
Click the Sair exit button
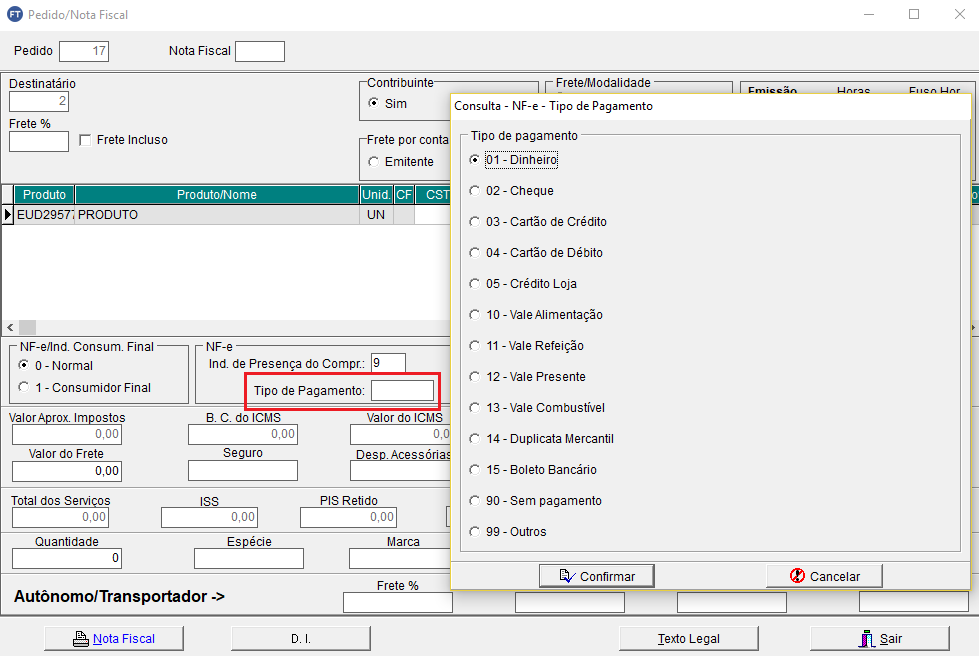tap(880, 639)
